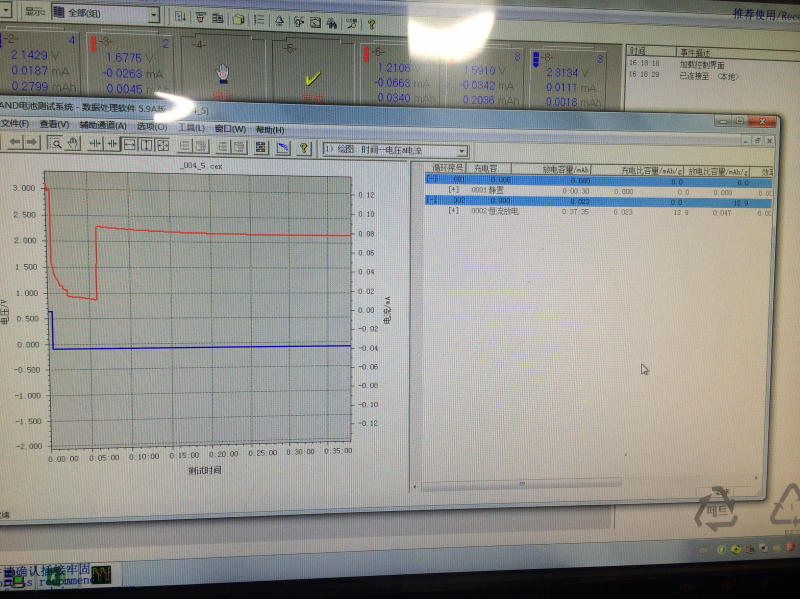
Task: Click the 放电比容量/mAh/g column header
Action: pos(717,171)
